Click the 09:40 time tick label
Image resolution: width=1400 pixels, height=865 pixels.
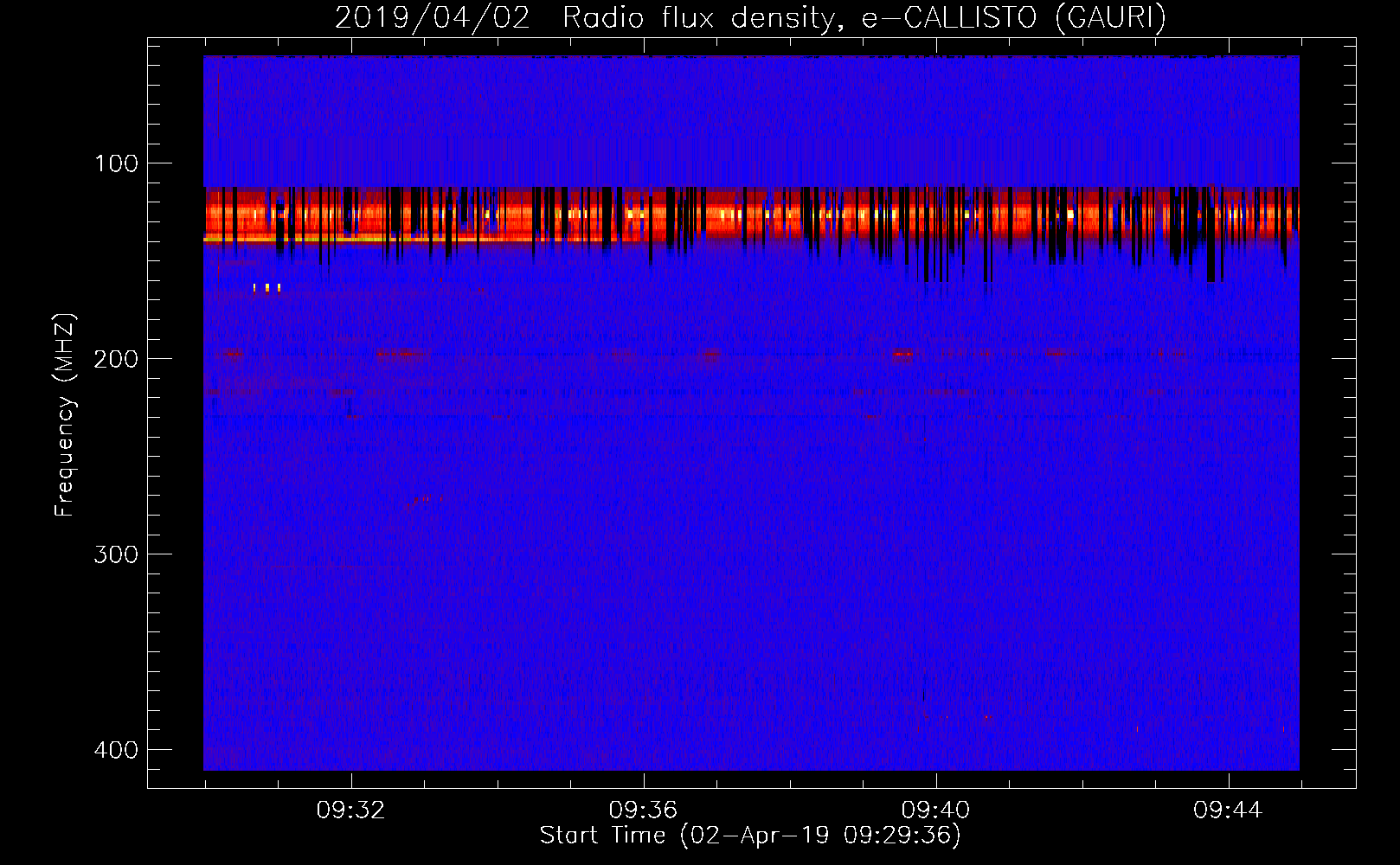pyautogui.click(x=935, y=811)
